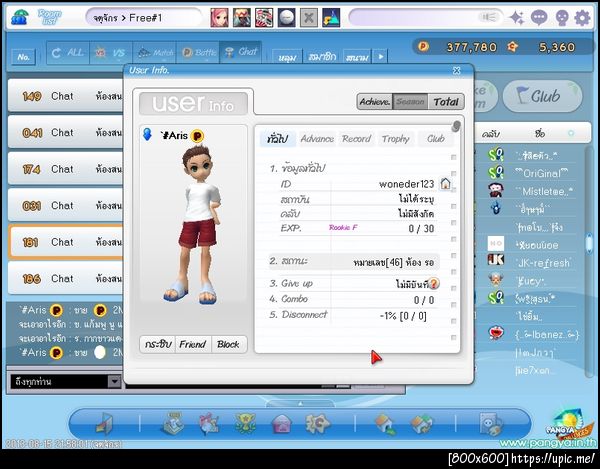Open the puzzle piece icon in bottom bar
The image size is (600, 469).
317,423
